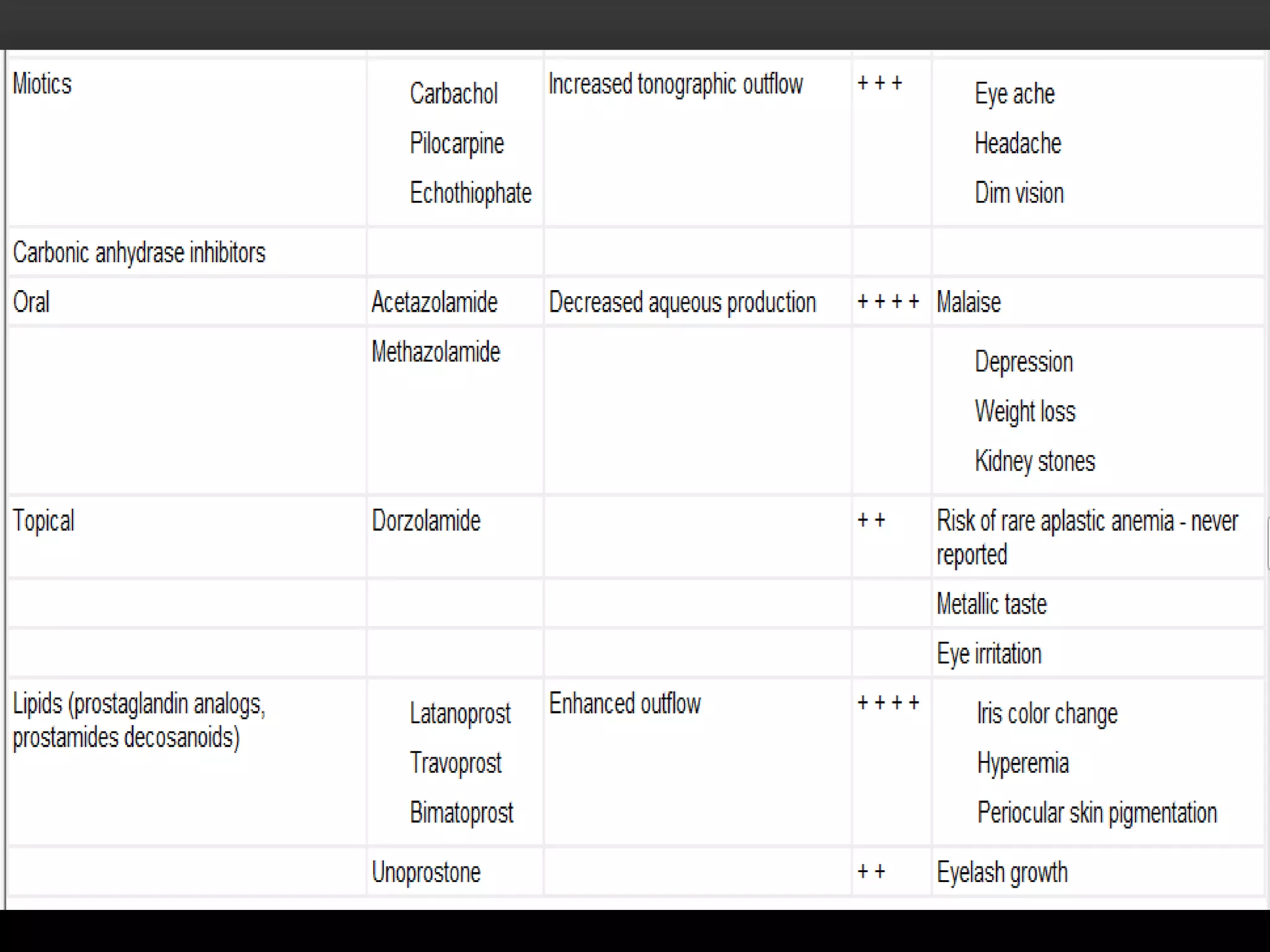Click the Lipids prostaglandin analogs cell
The image size is (1270, 952).
[x=187, y=762]
